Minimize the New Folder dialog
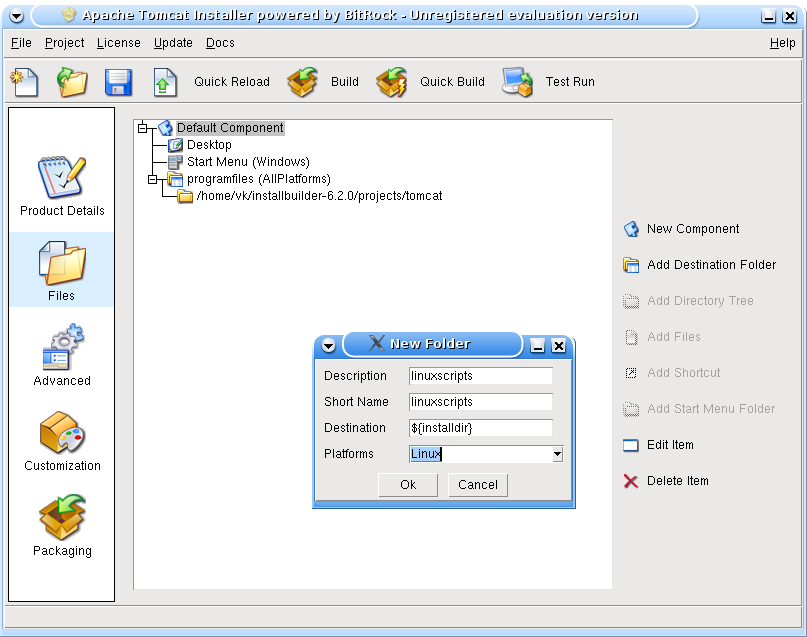This screenshot has height=637, width=807. click(x=538, y=346)
